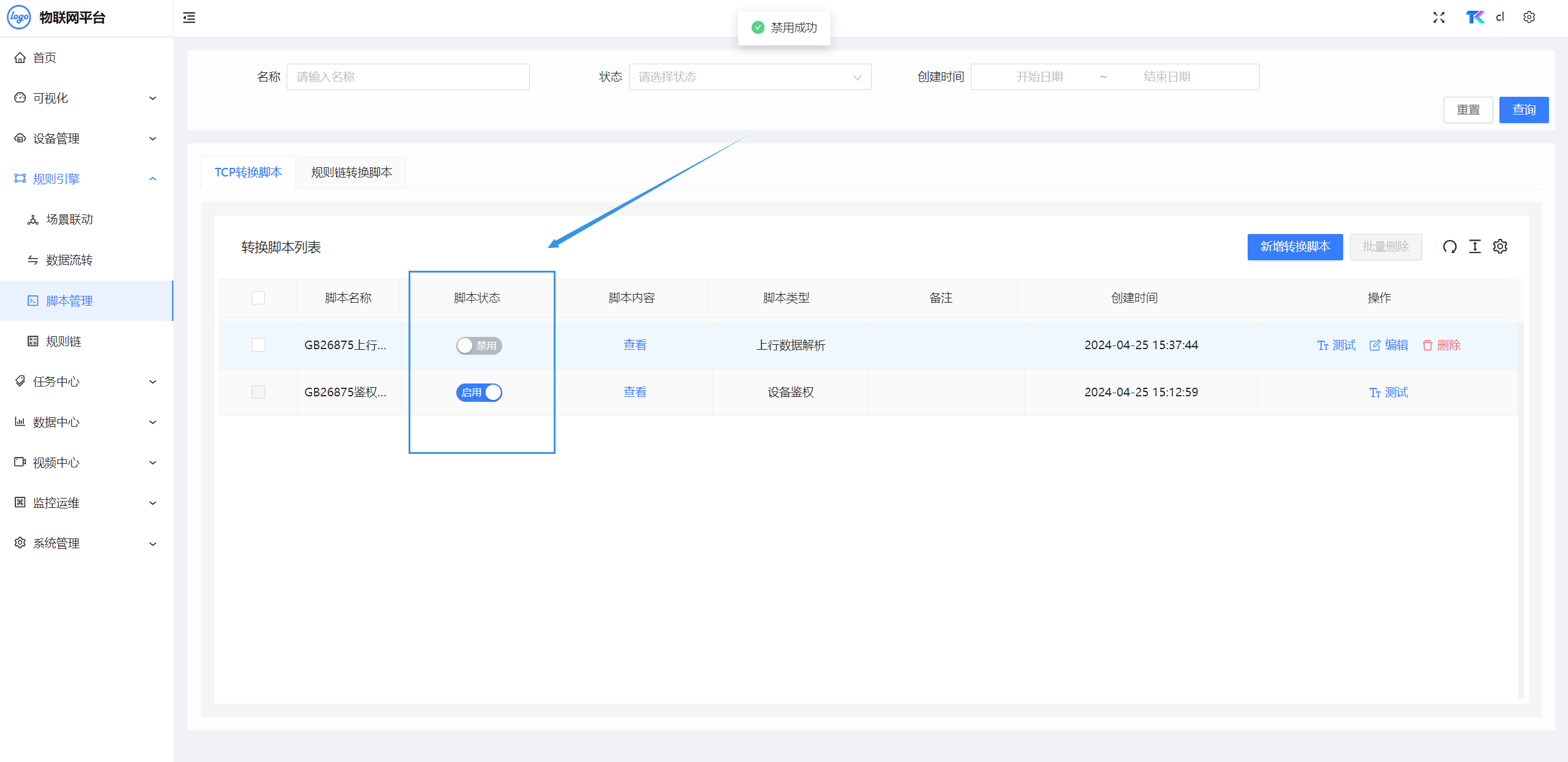Screen dimensions: 1568x762
Task: Disable the enabled GB26875鉴权 script switch
Action: point(479,393)
